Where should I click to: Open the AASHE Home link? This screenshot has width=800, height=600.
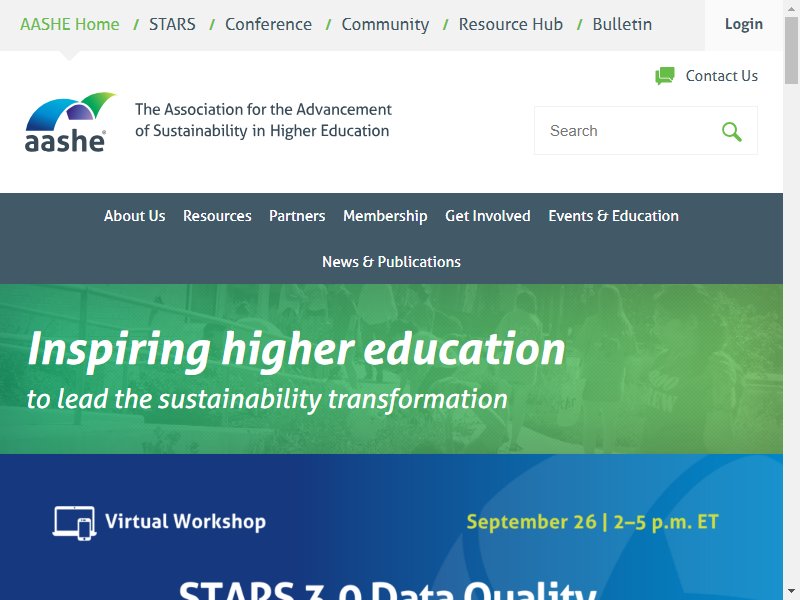[x=69, y=24]
